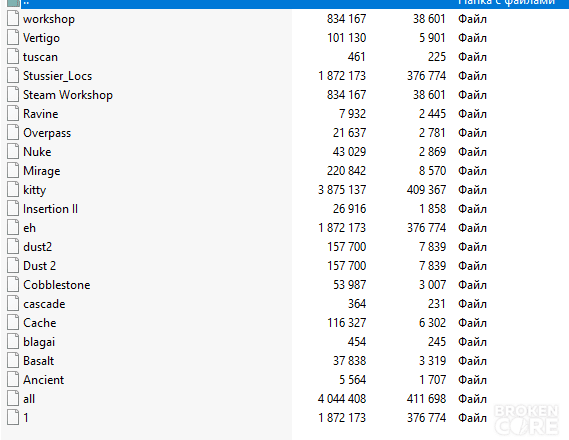The width and height of the screenshot is (569, 440).
Task: Select the file named 1
Action: click(x=26, y=418)
